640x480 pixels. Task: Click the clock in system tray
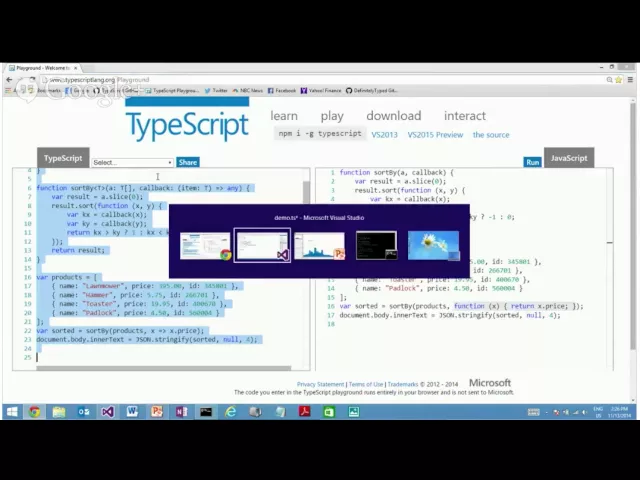619,412
